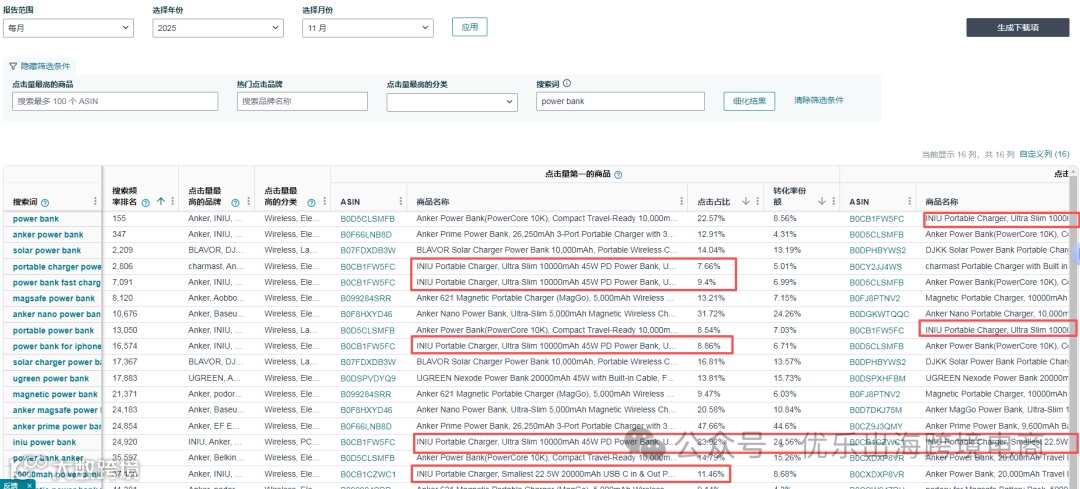Image resolution: width=1080 pixels, height=489 pixels.
Task: Open the magnetic power bank search term
Action: (x=55, y=395)
